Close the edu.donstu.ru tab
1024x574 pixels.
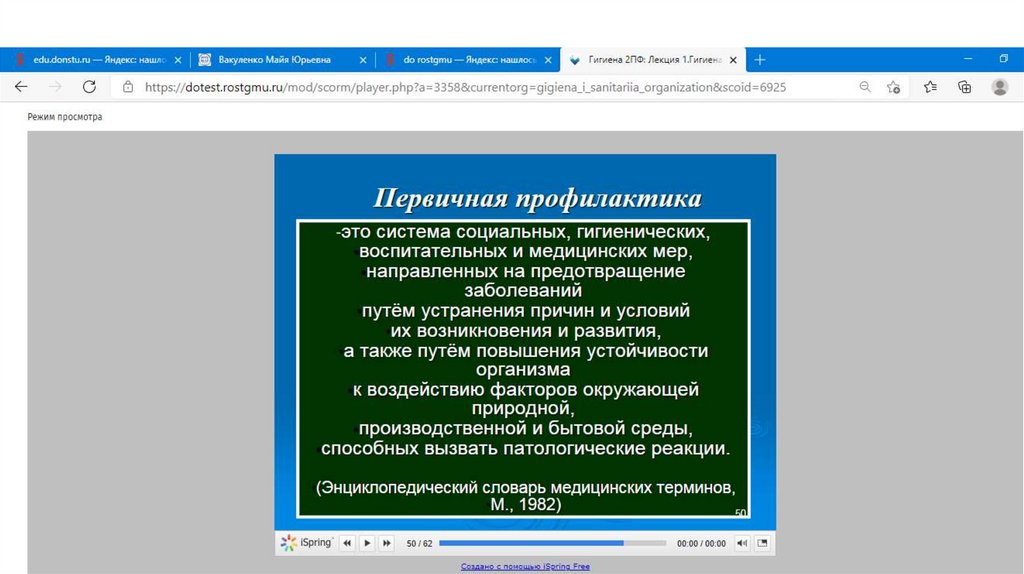178,60
